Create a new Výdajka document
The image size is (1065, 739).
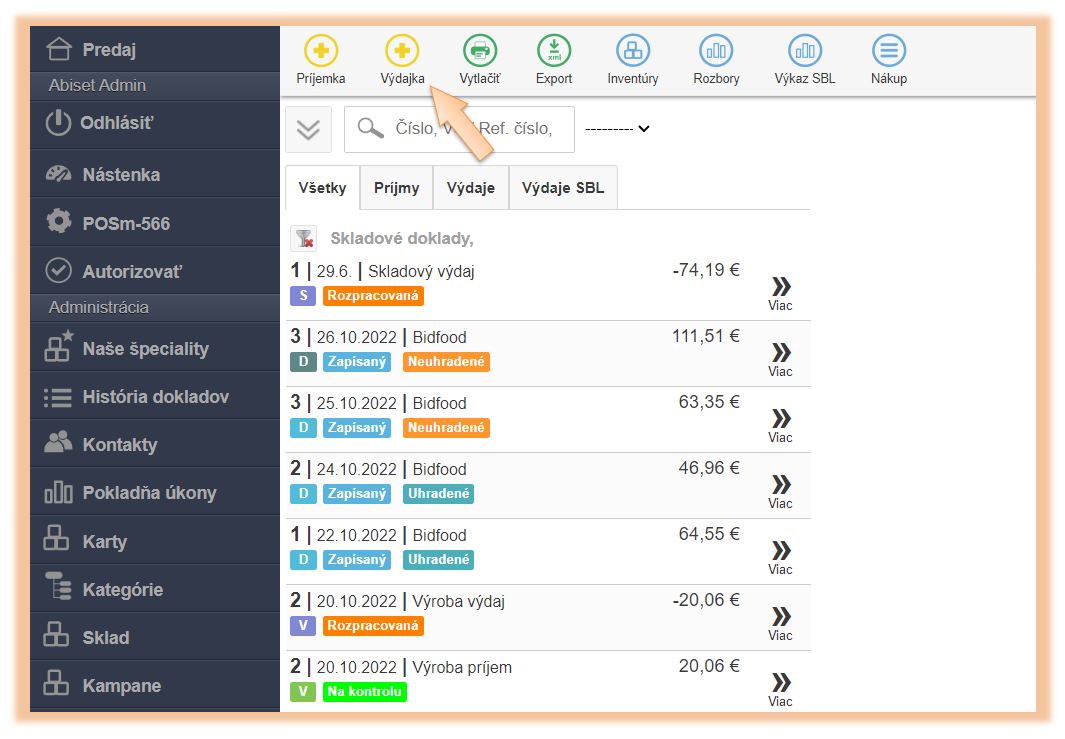pos(402,50)
